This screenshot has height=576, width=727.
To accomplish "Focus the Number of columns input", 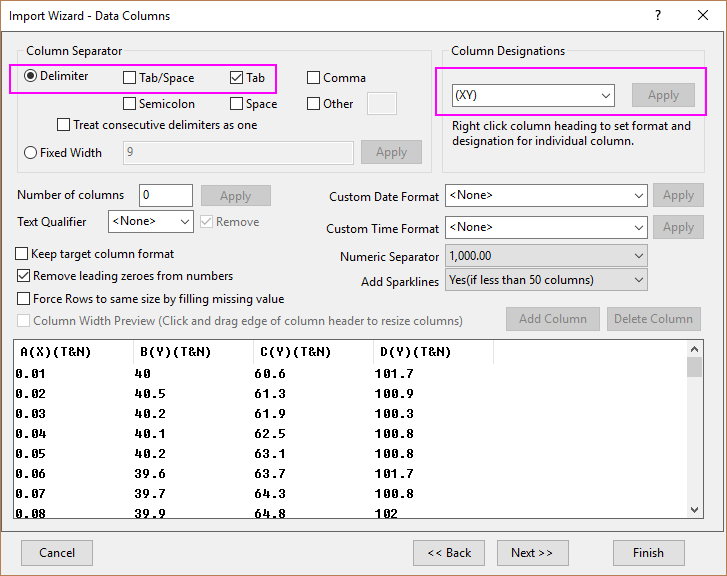I will (166, 195).
